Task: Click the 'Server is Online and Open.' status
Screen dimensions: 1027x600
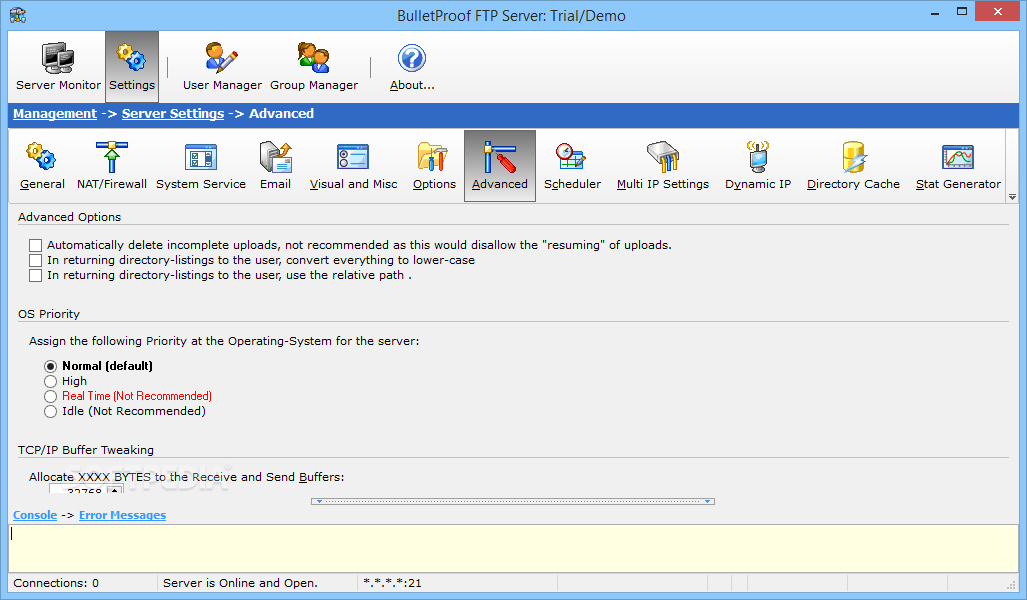Action: coord(240,583)
